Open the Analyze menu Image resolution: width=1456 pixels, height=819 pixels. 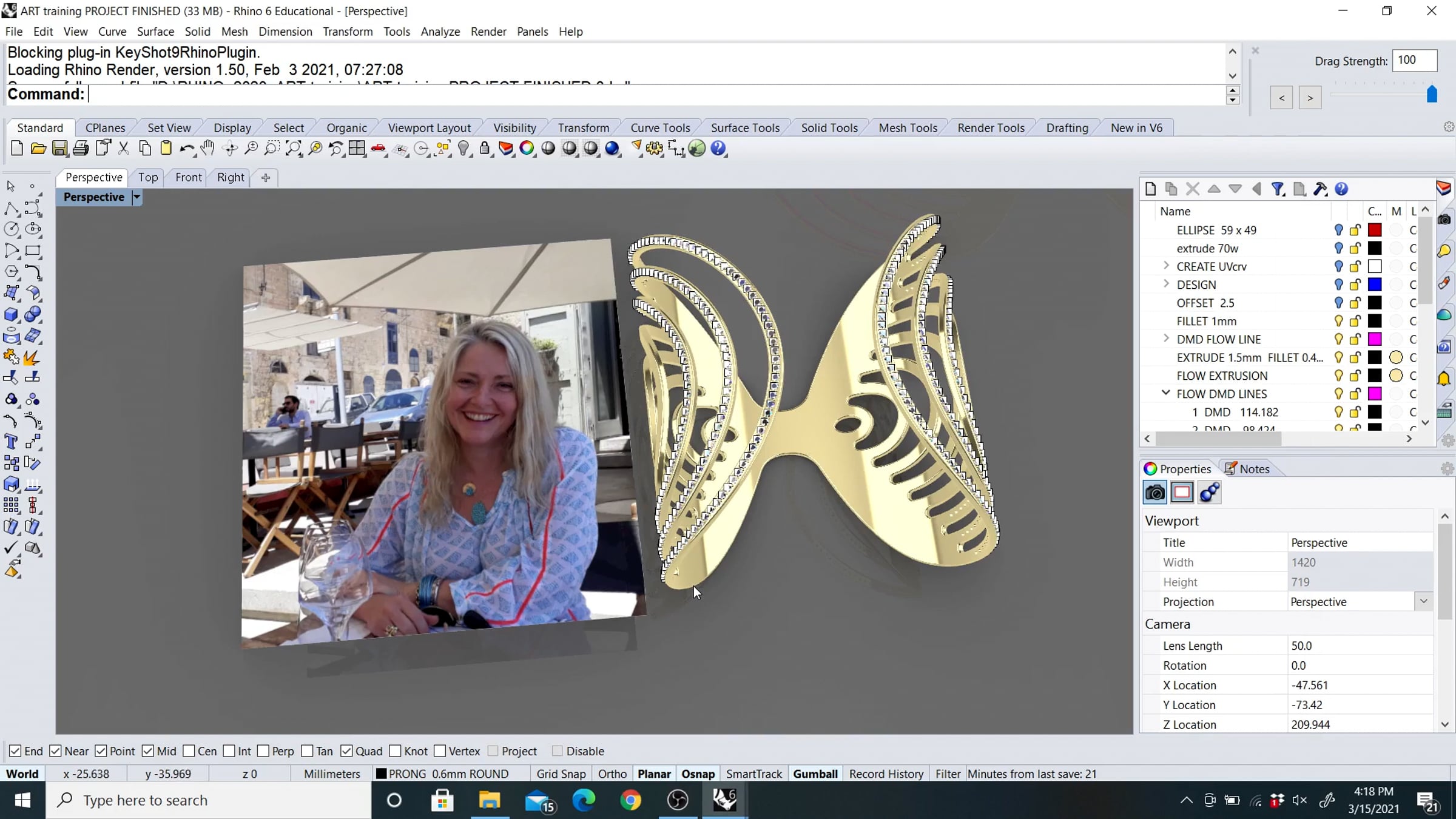[440, 32]
